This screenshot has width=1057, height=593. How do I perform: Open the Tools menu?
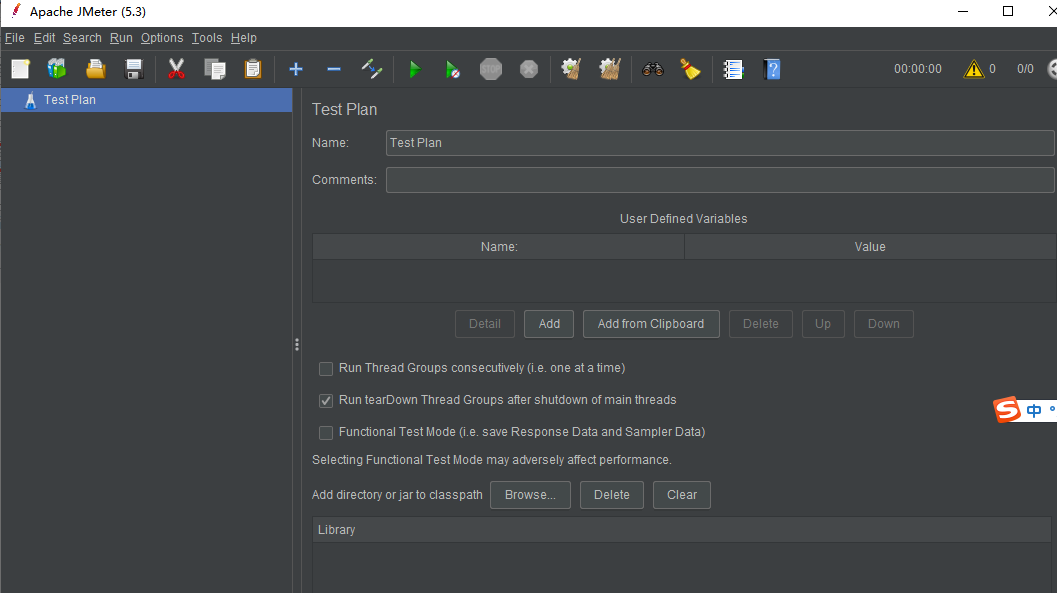click(207, 38)
